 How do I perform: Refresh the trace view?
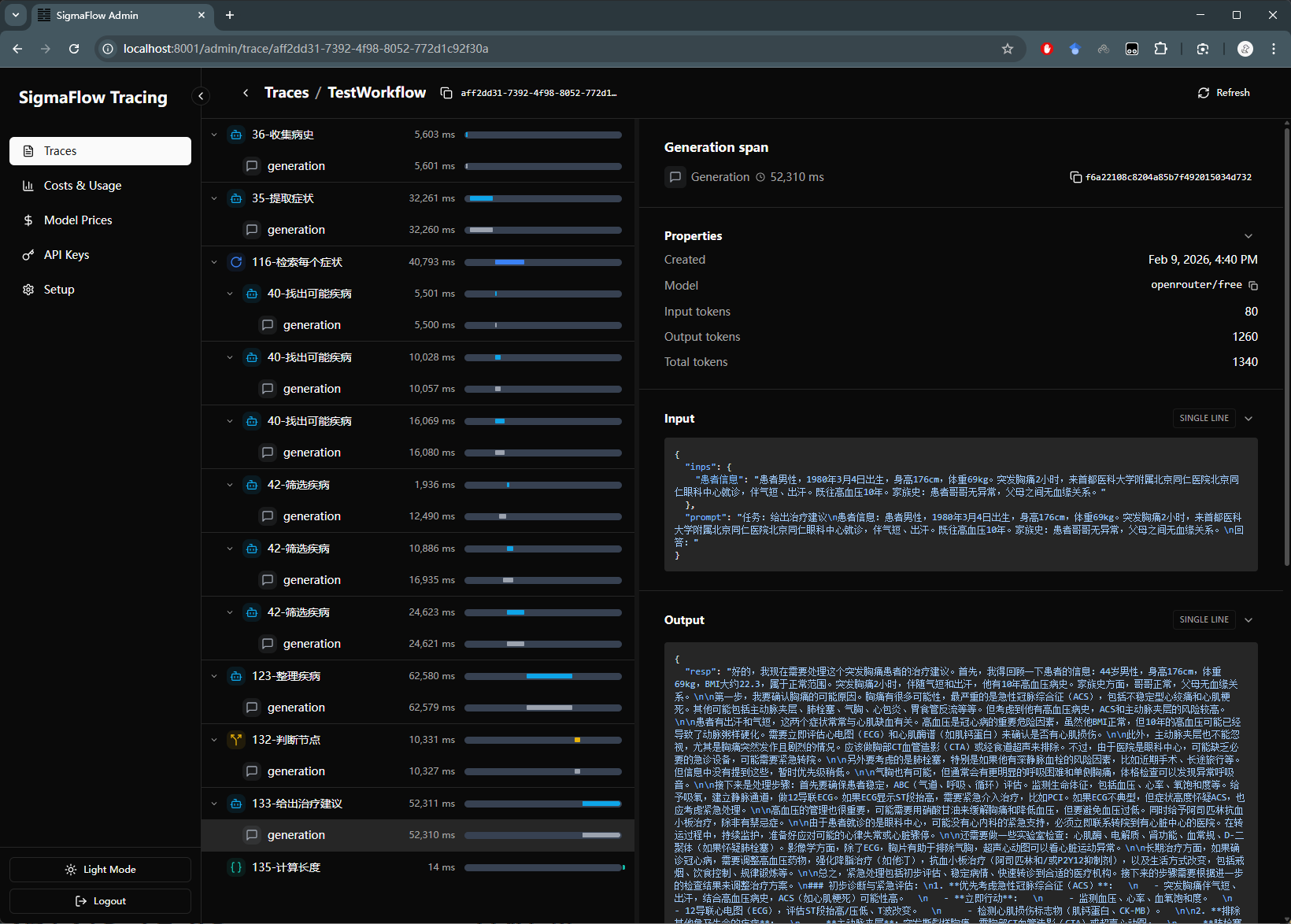[1223, 93]
